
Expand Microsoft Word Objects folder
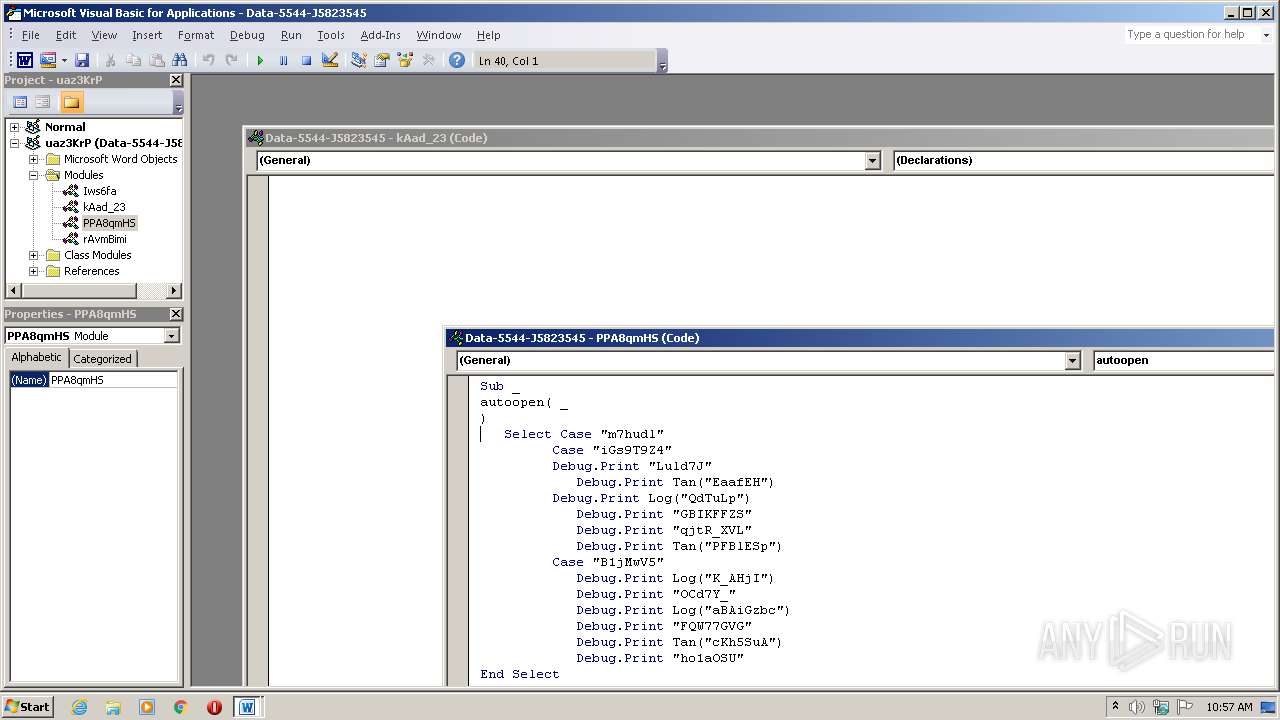[x=33, y=159]
